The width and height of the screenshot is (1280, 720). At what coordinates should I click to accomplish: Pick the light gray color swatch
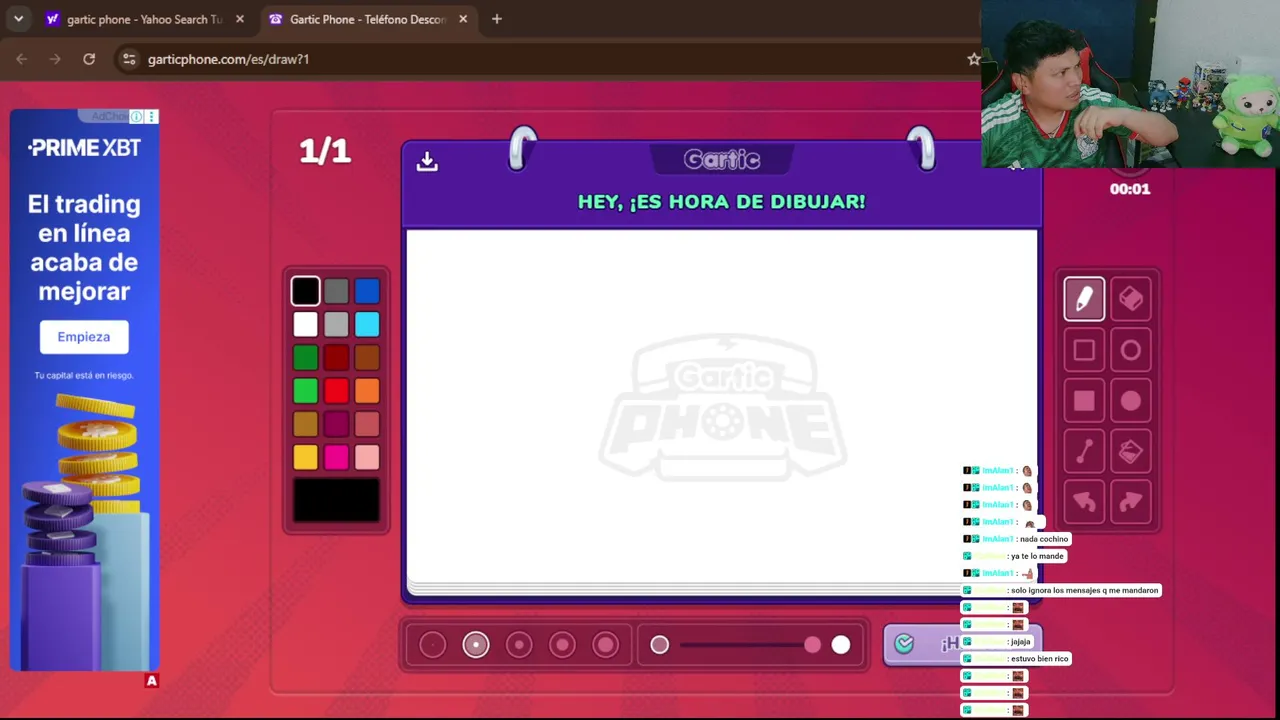tap(336, 324)
